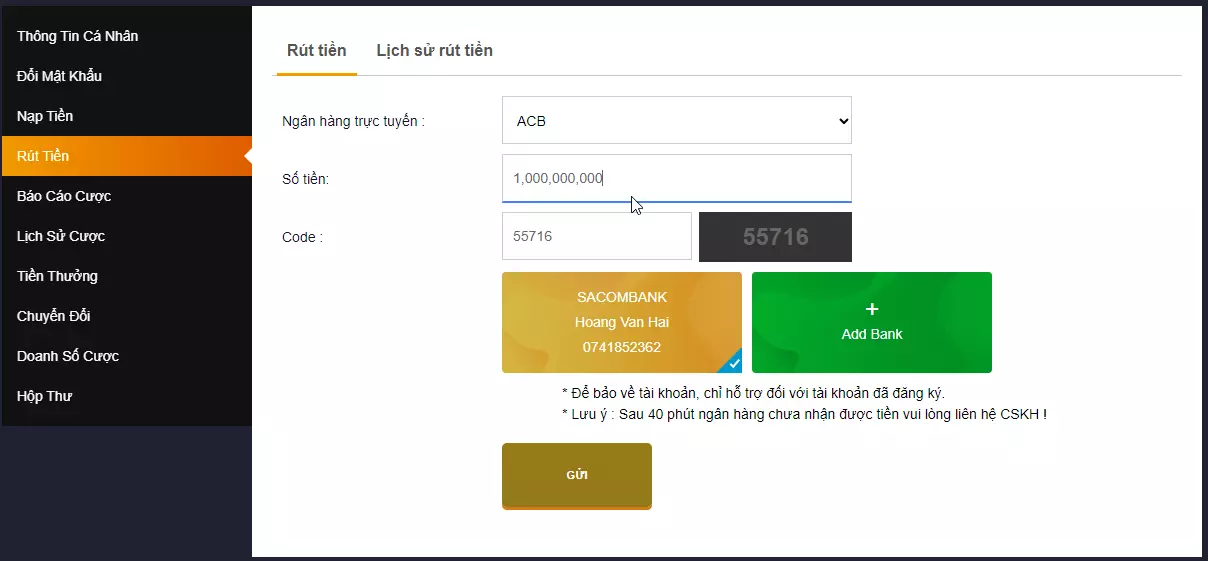
Task: Focus the Code input field
Action: pos(596,237)
